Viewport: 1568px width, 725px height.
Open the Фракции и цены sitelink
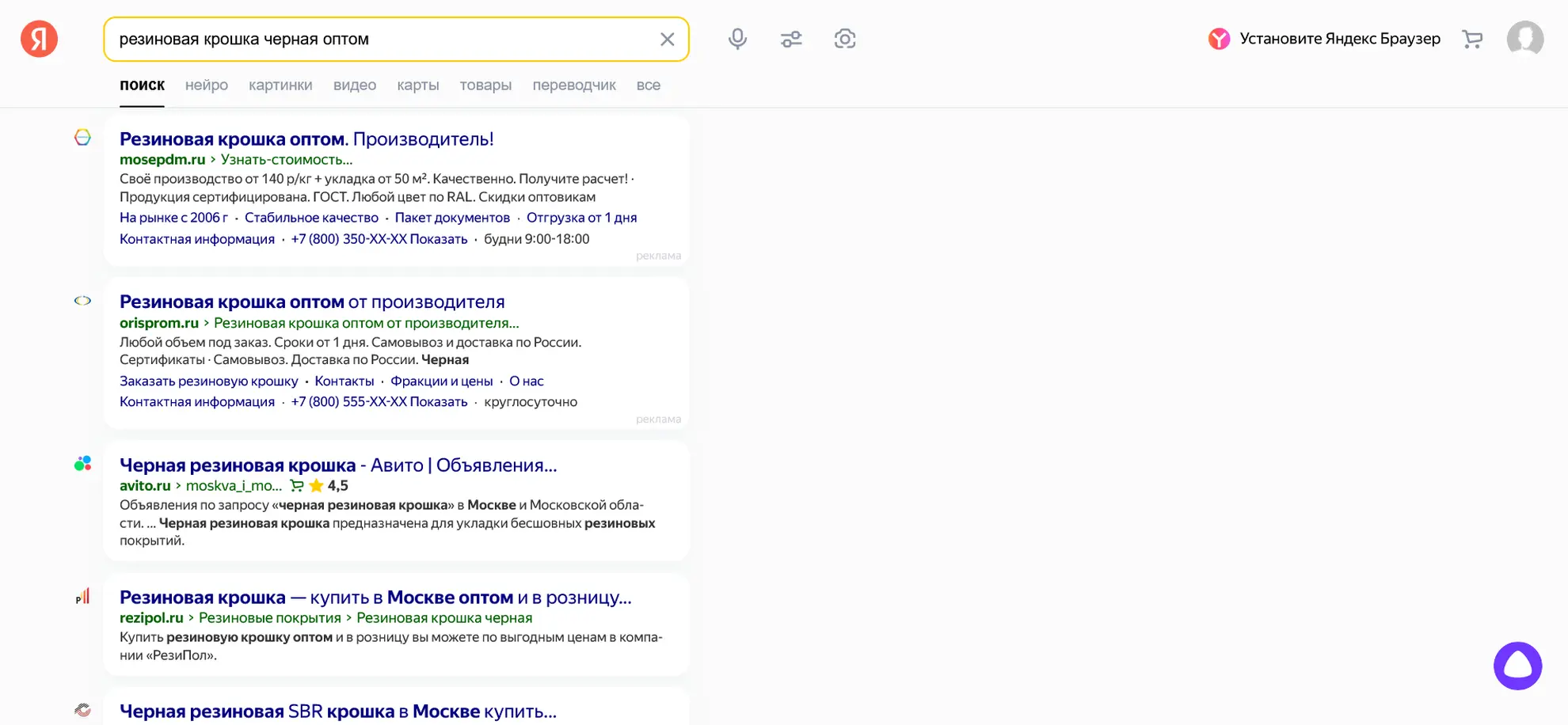point(441,381)
